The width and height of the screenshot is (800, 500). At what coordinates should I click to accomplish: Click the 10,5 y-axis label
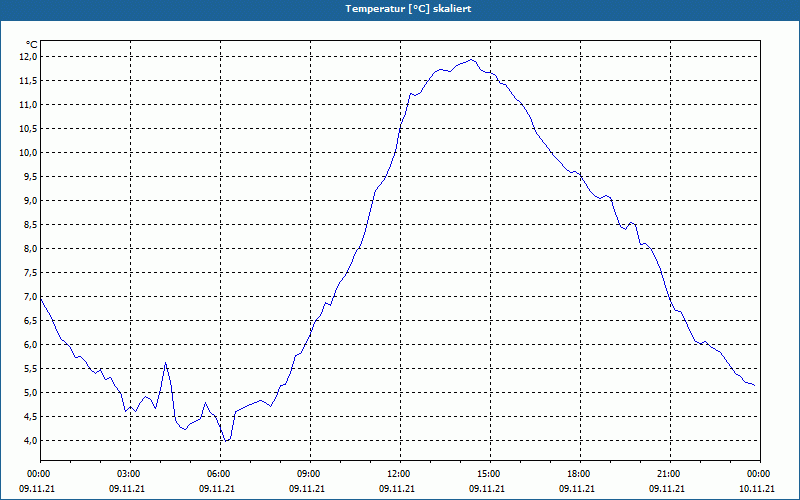coord(29,129)
